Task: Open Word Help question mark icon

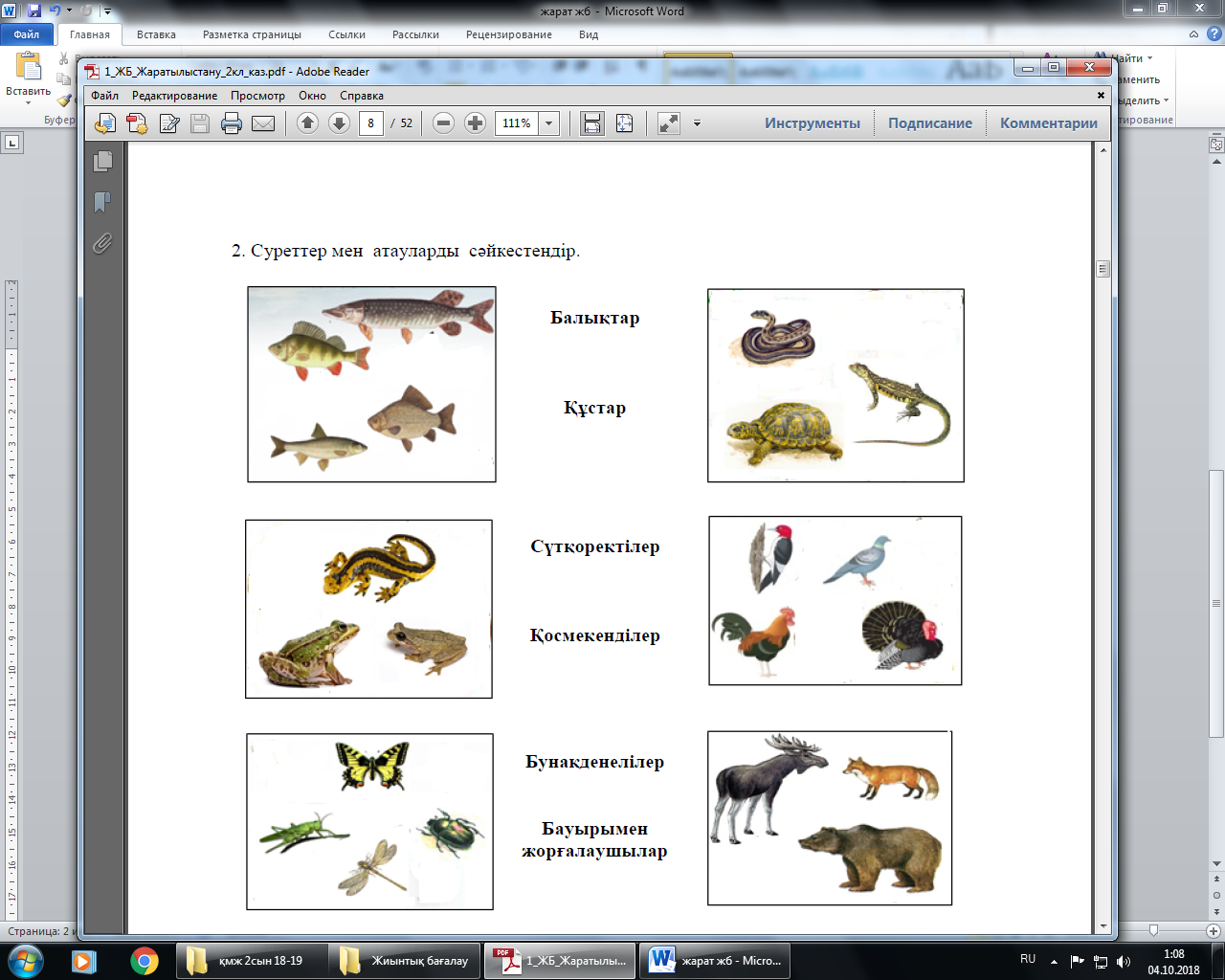Action: 1214,34
